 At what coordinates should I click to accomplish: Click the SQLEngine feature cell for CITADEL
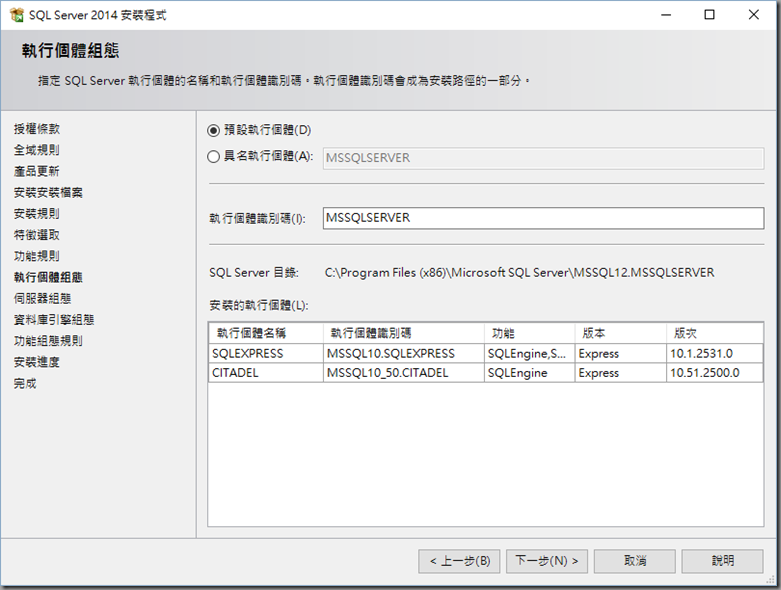click(x=529, y=373)
